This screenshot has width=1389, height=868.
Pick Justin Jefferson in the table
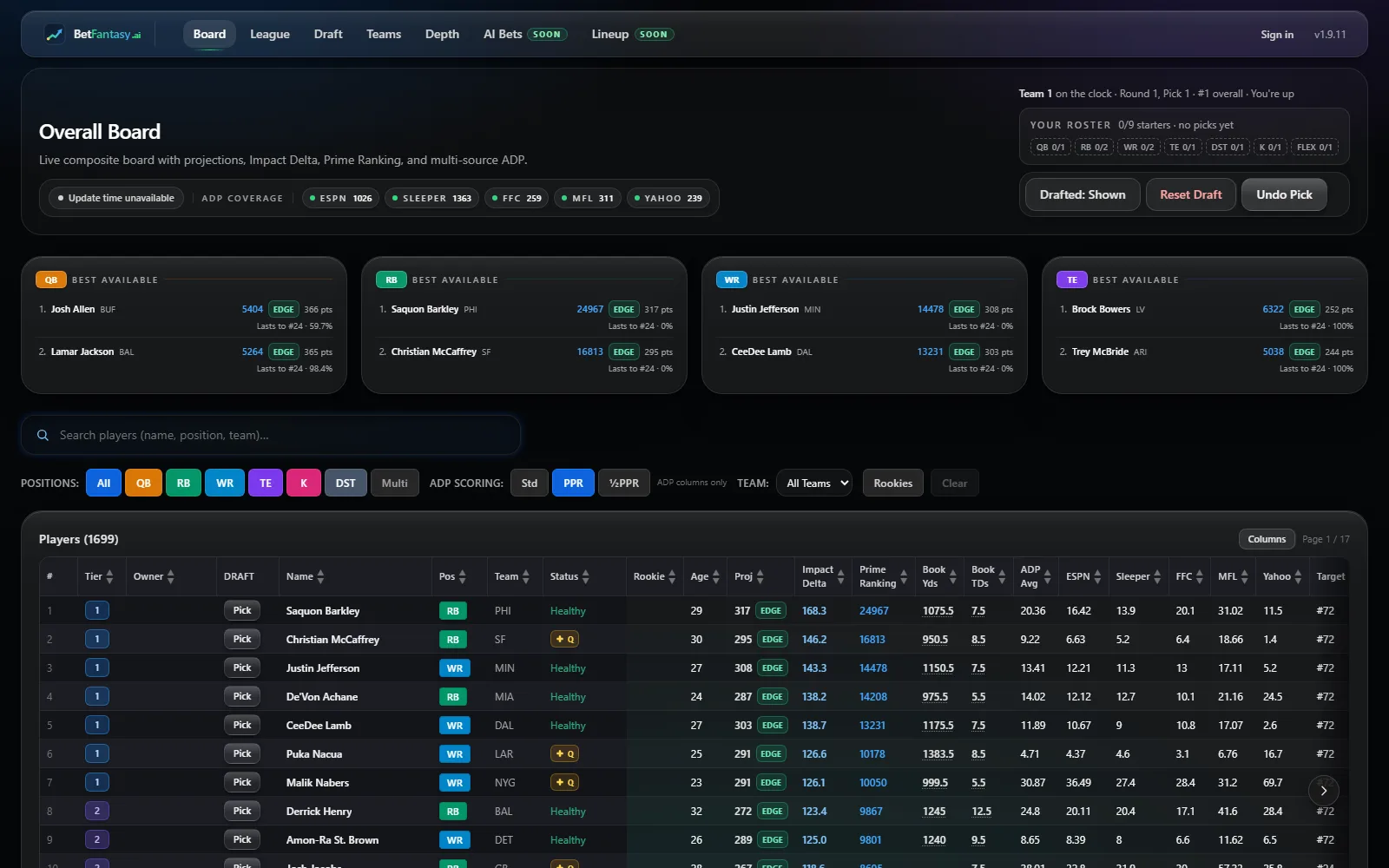[242, 668]
